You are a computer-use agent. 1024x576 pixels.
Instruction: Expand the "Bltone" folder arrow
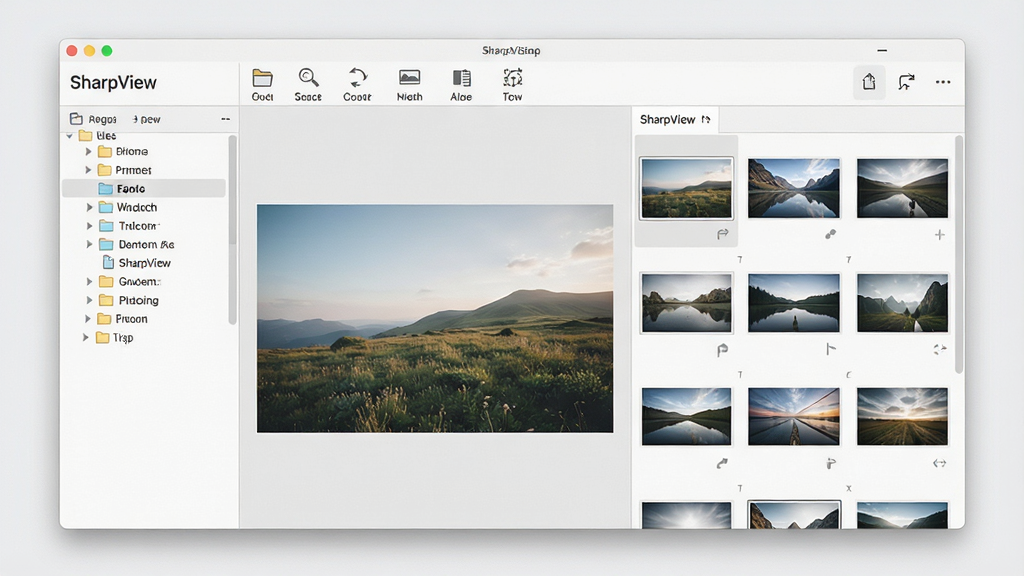click(x=88, y=152)
